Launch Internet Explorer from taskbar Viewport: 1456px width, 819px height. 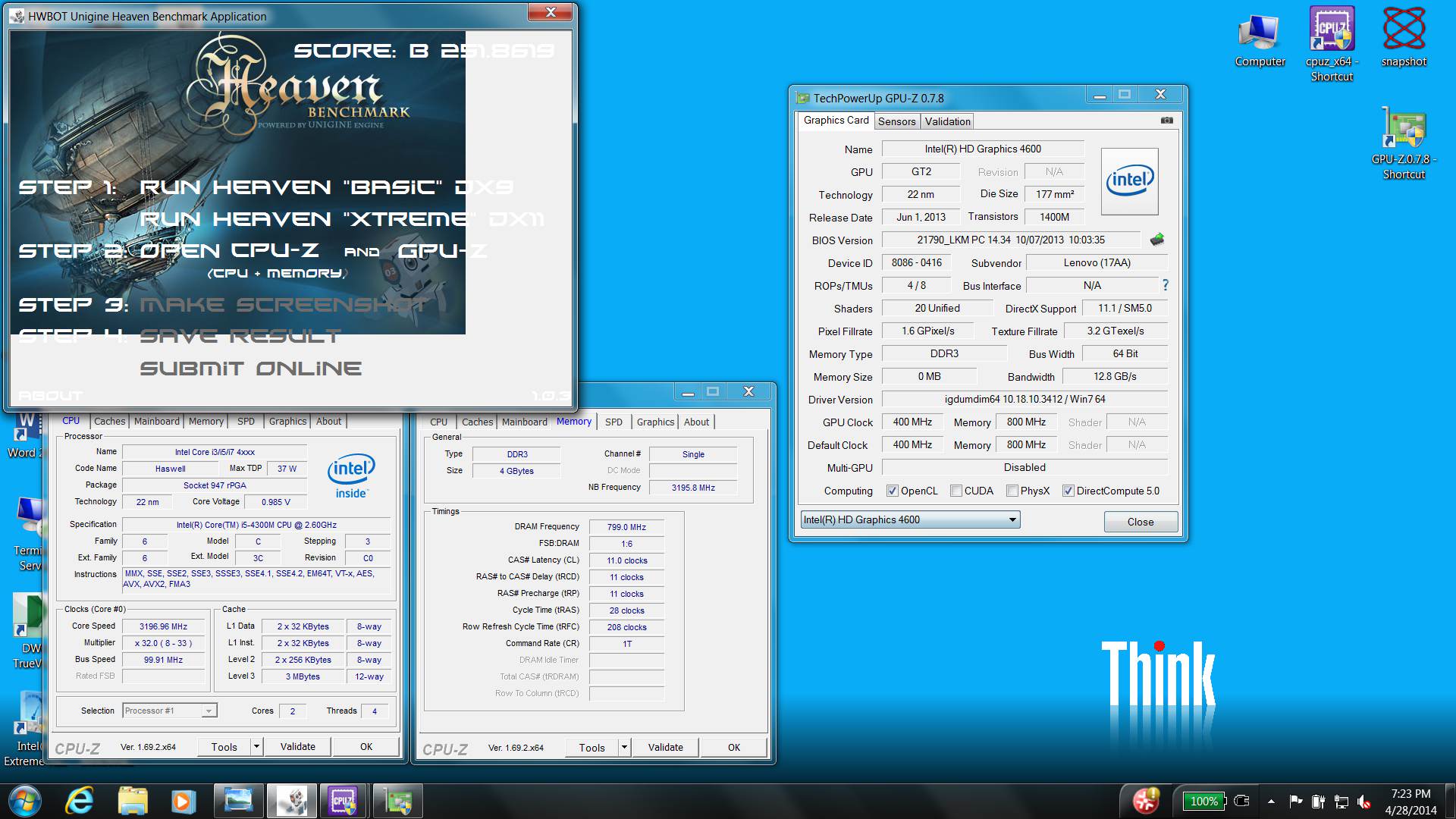[79, 801]
